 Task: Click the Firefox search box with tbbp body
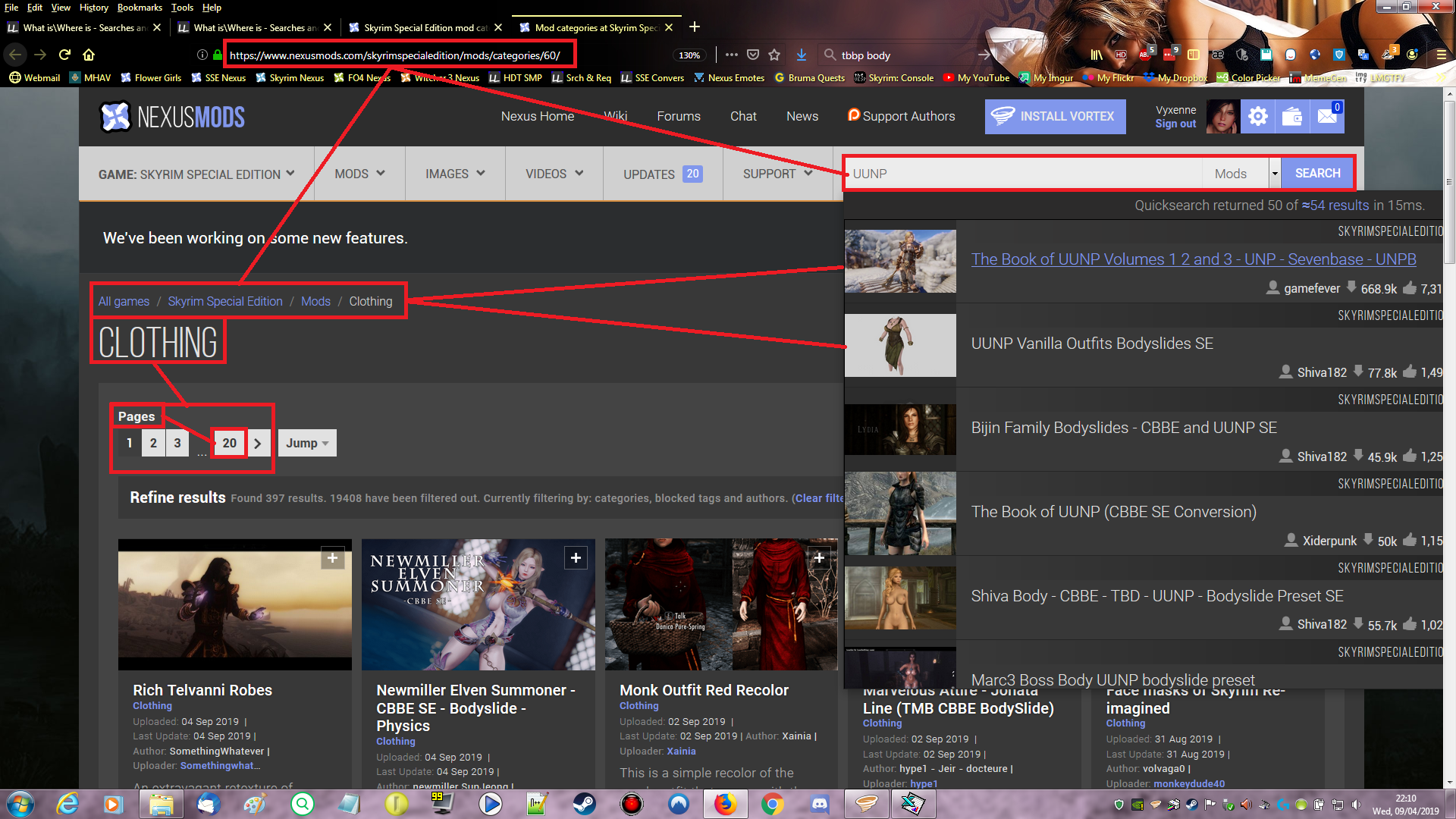[x=907, y=55]
